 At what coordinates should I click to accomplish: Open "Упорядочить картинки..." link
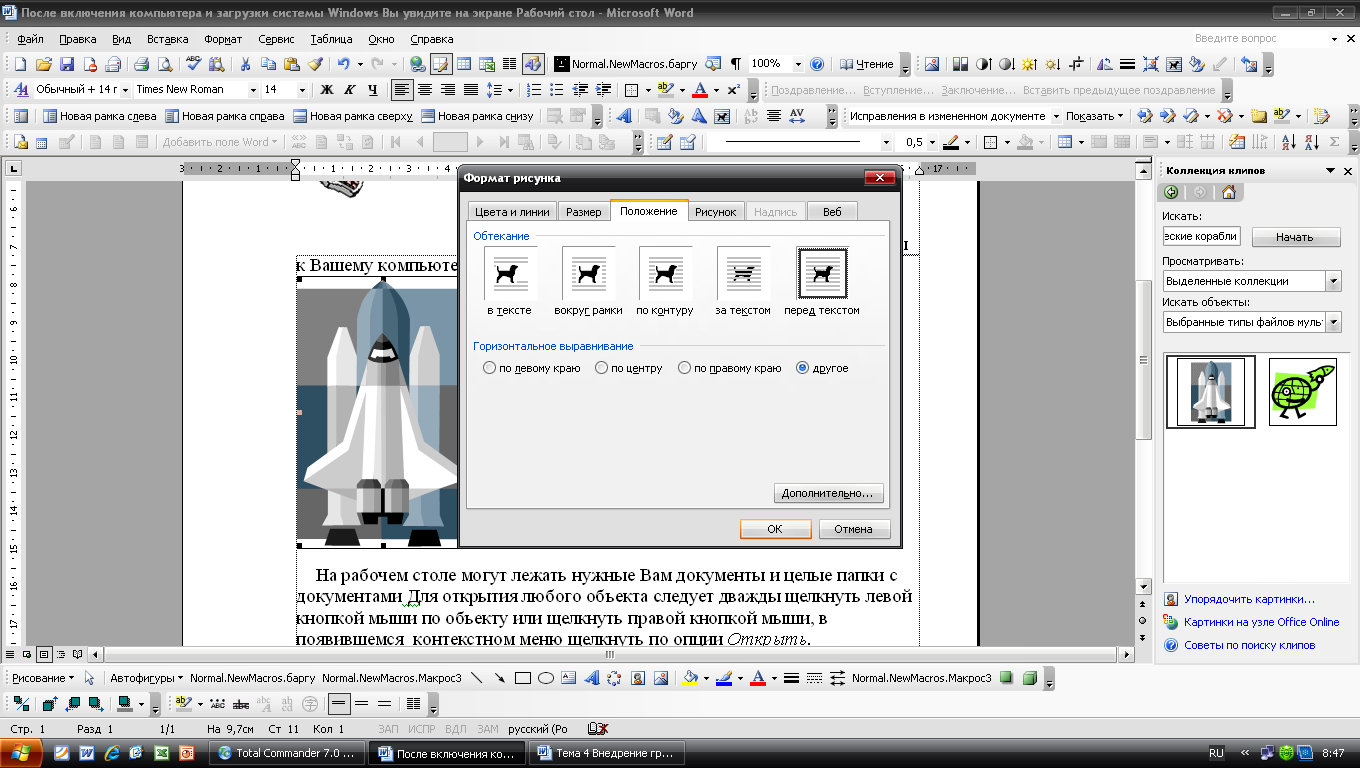(1249, 599)
